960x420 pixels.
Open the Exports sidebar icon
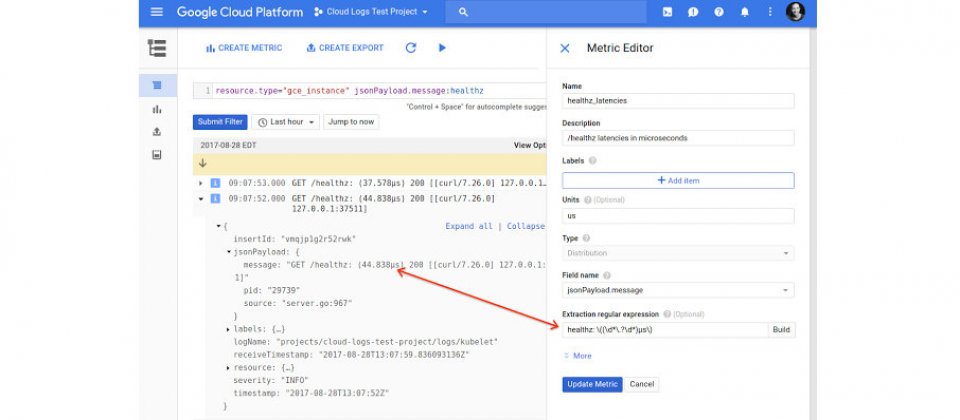click(x=157, y=132)
